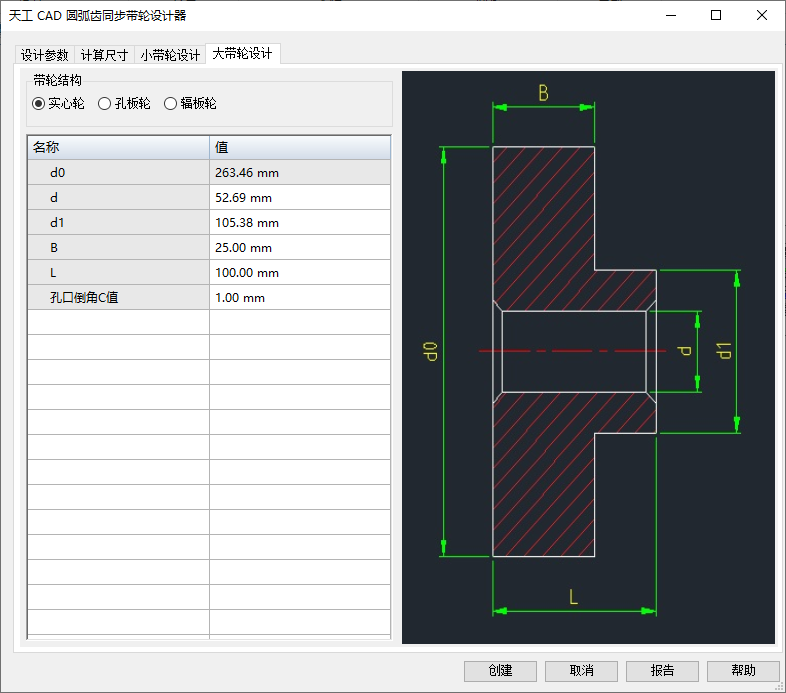Click the 帮助 button

coord(743,671)
